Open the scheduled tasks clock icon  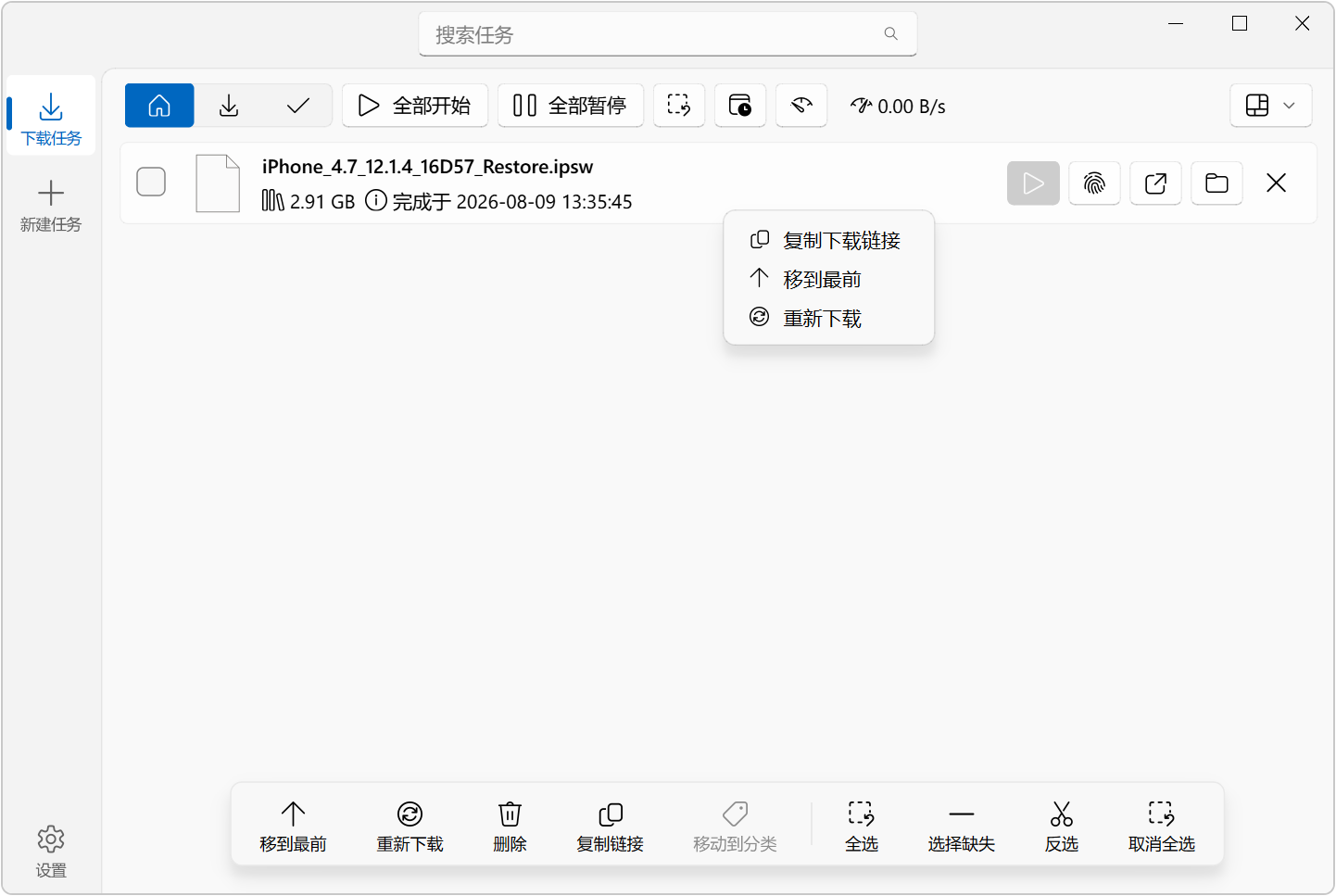[740, 106]
